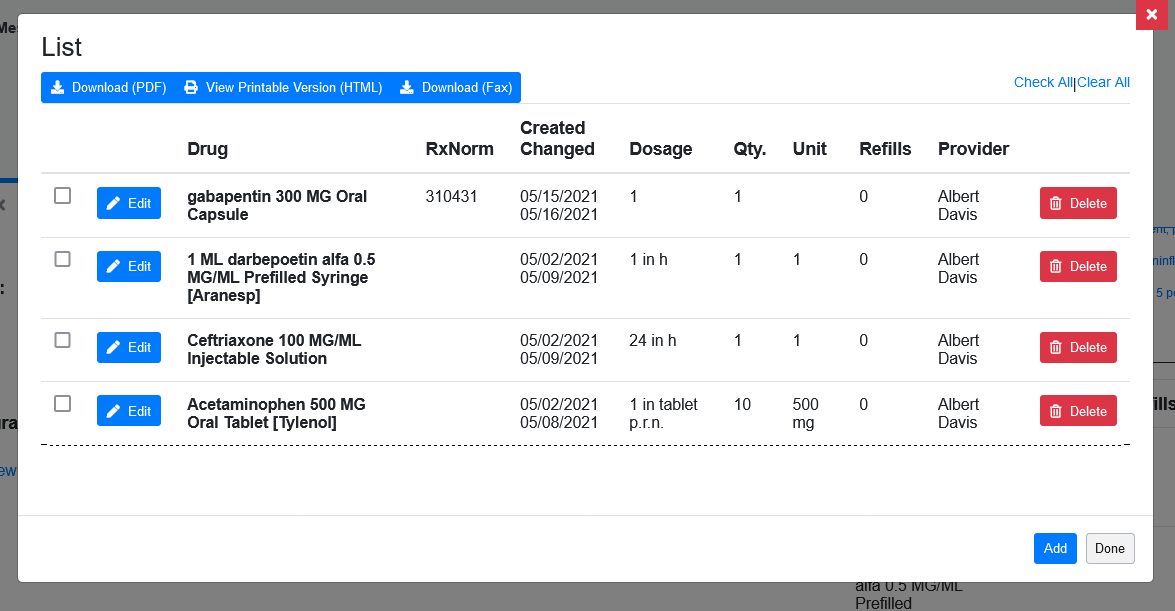This screenshot has width=1175, height=611.
Task: Click the trash icon to delete gabapentin
Action: click(1055, 203)
